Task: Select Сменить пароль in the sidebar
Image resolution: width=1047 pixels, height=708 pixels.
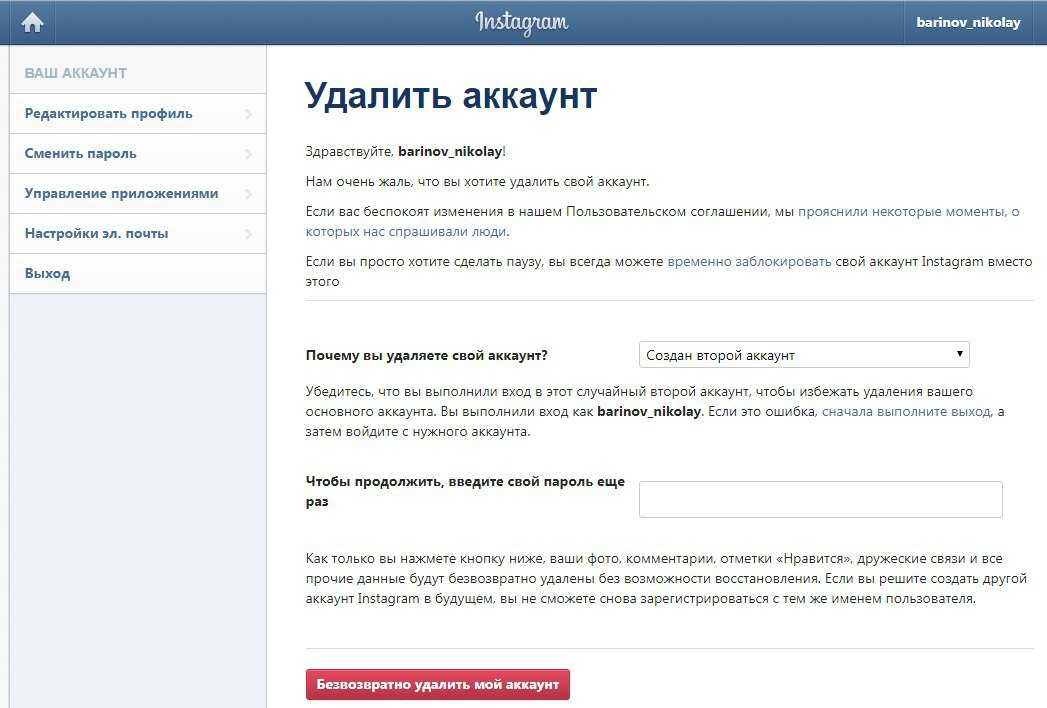Action: click(x=138, y=154)
